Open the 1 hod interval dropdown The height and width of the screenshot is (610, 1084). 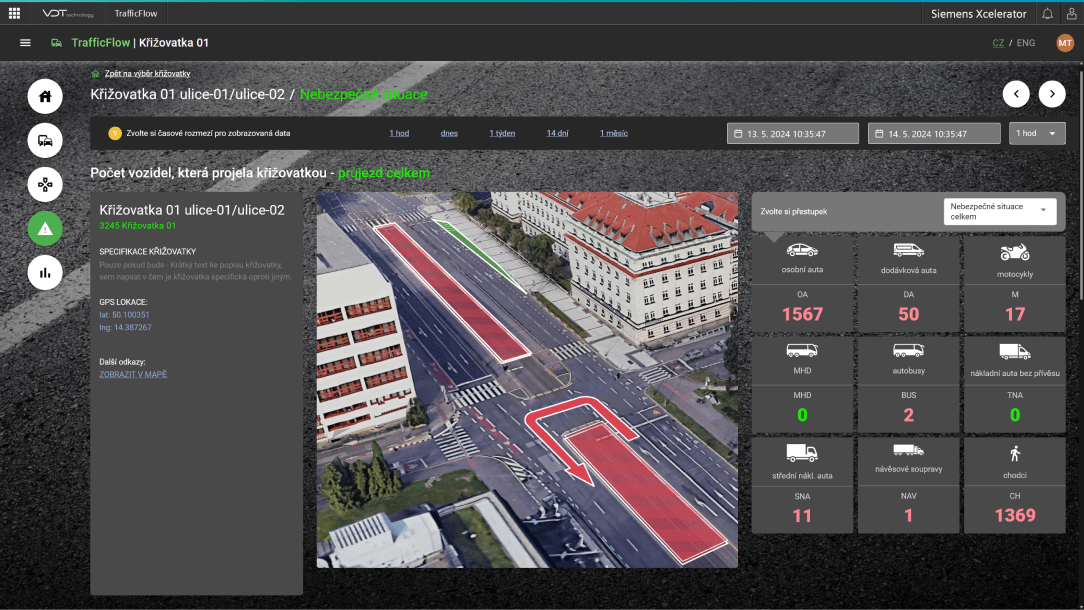pos(1037,133)
